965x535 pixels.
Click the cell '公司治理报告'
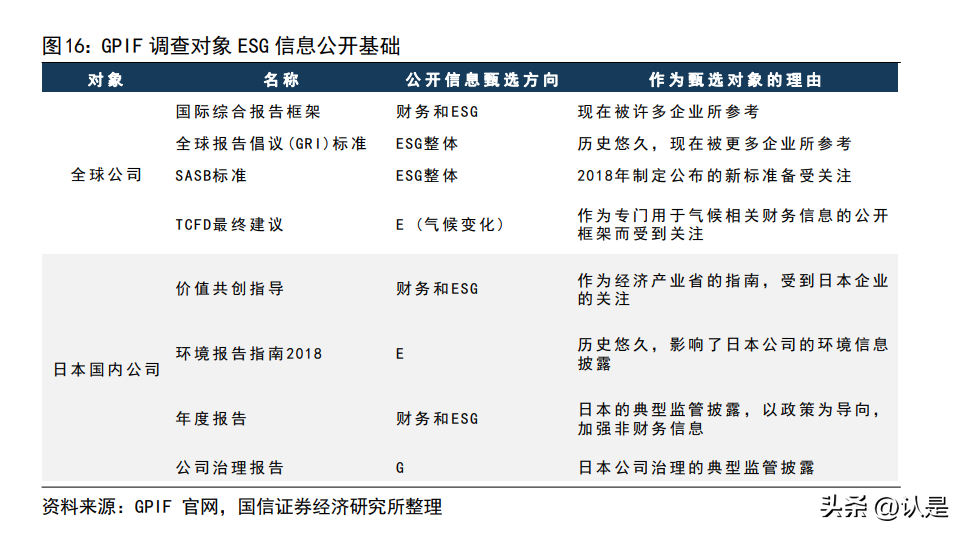[230, 468]
